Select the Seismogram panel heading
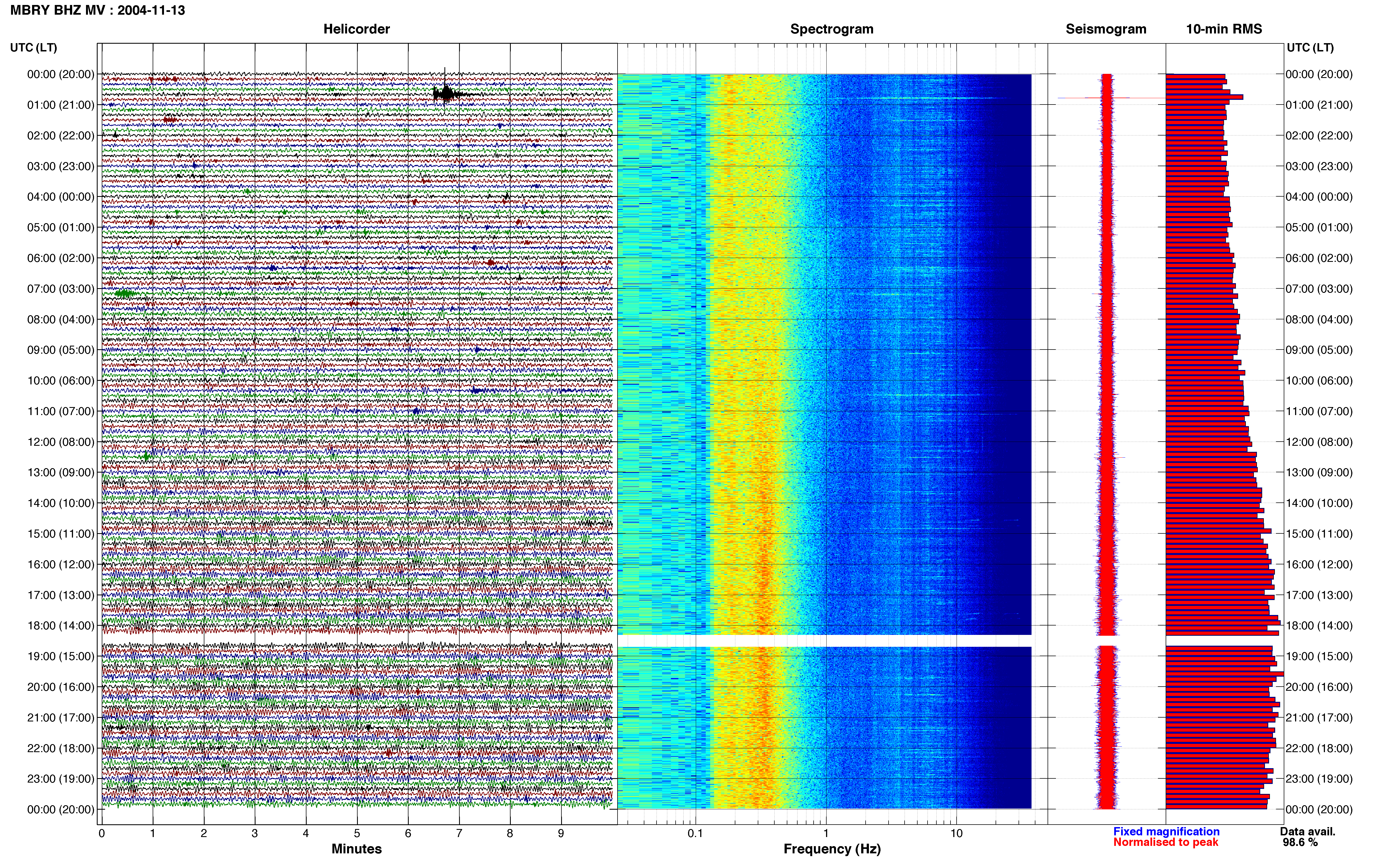 1106,29
